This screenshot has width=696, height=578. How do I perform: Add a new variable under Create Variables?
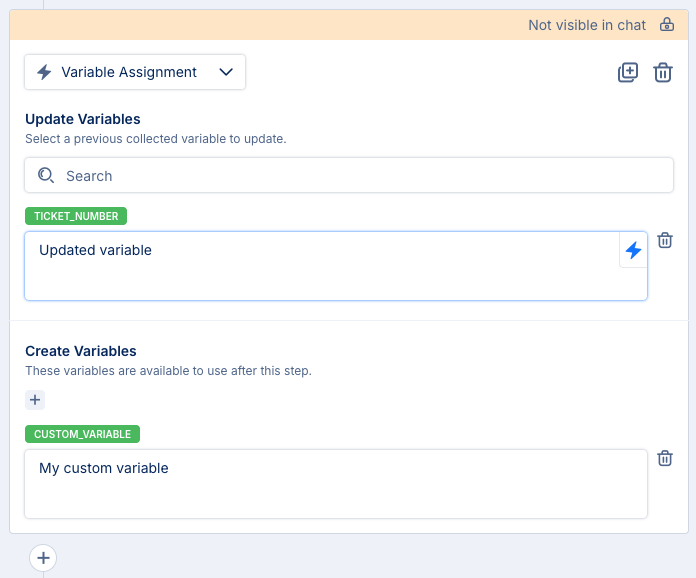coord(35,400)
